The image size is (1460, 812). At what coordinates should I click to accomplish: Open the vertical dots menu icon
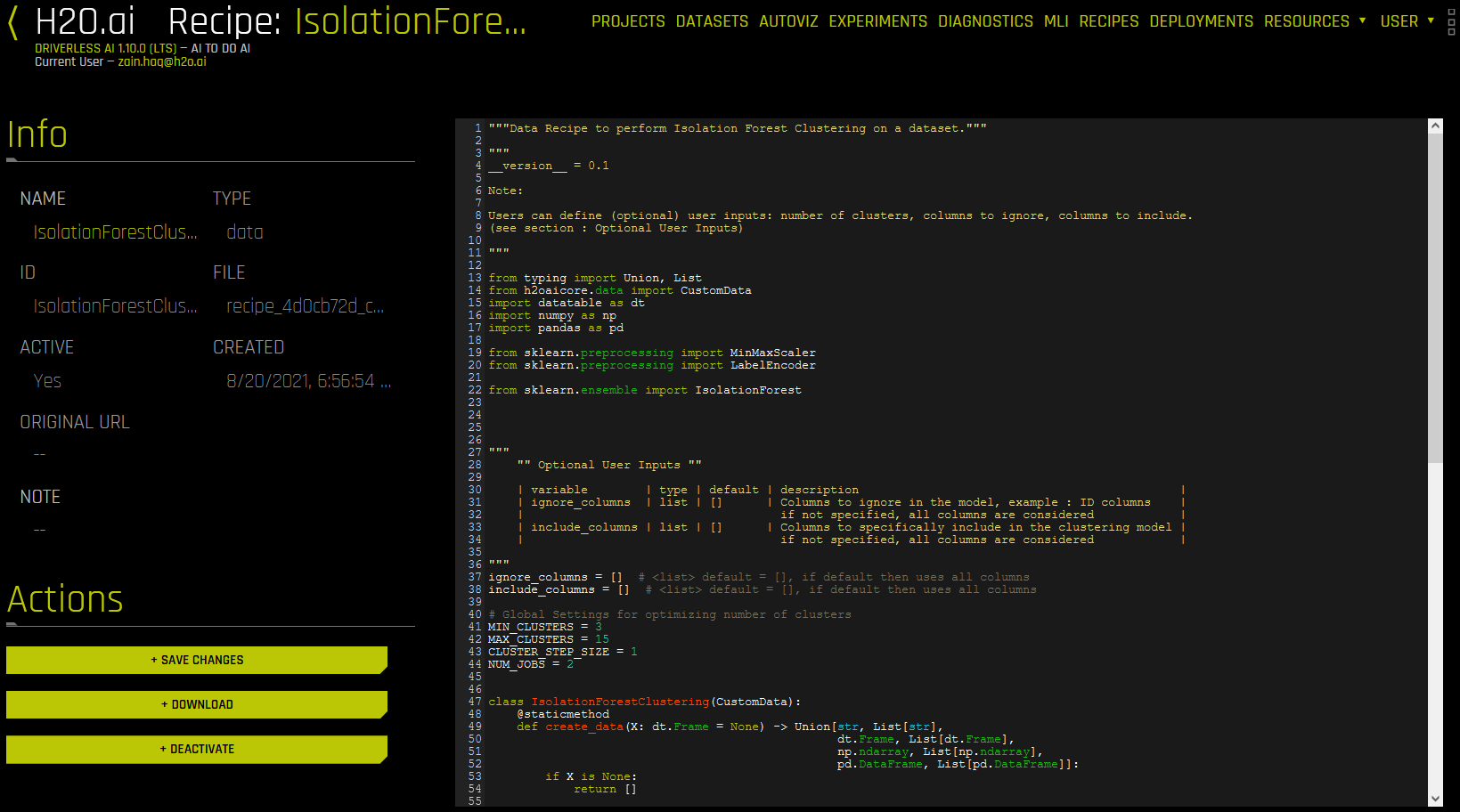1451,21
